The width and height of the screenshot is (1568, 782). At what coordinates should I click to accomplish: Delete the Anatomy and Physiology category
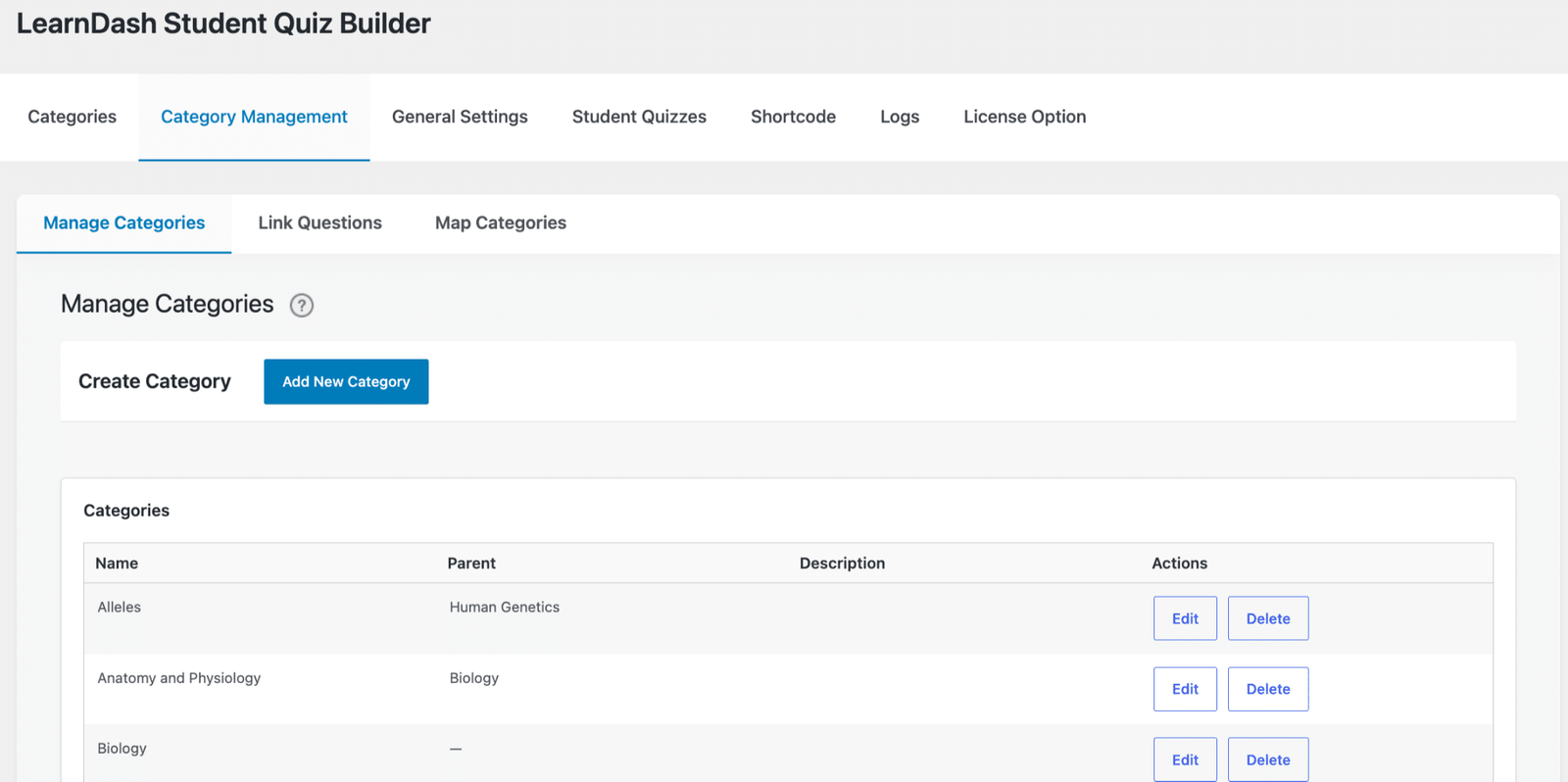tap(1268, 689)
